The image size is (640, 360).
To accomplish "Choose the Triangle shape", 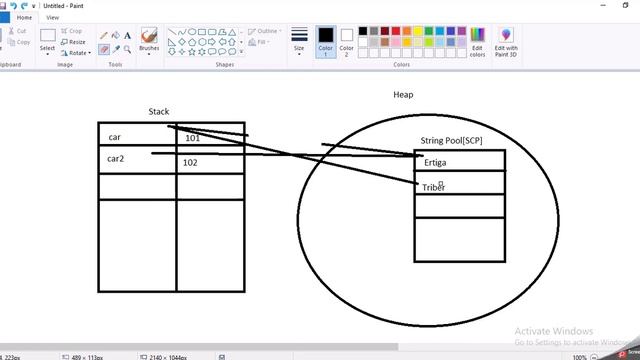I will [x=232, y=32].
